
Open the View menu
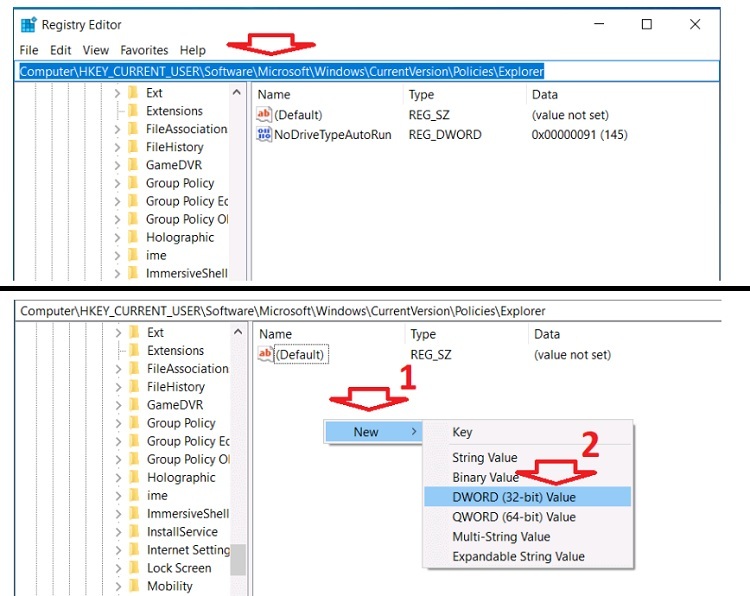coord(96,50)
